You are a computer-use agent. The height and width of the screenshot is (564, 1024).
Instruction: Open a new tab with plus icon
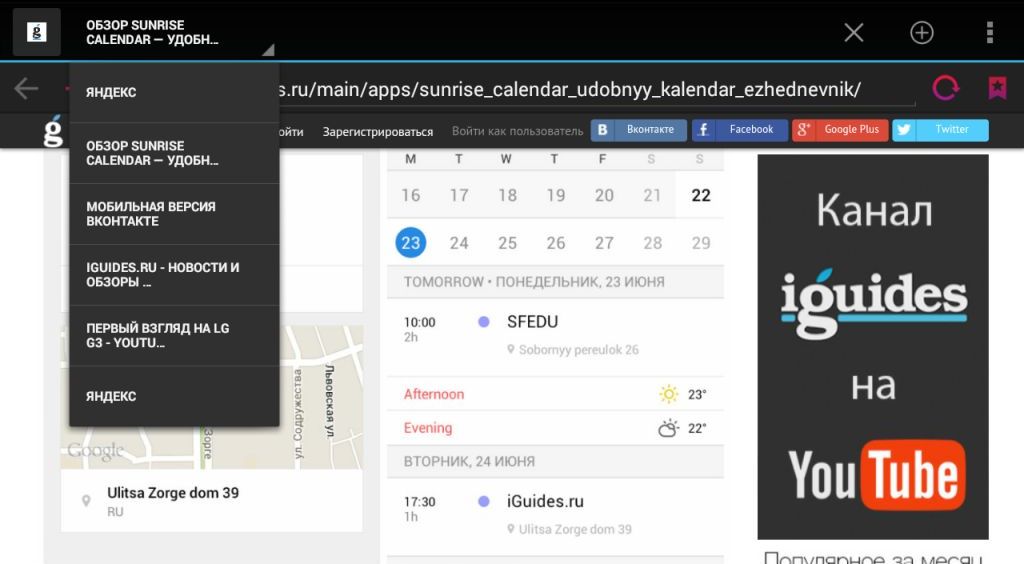(921, 32)
